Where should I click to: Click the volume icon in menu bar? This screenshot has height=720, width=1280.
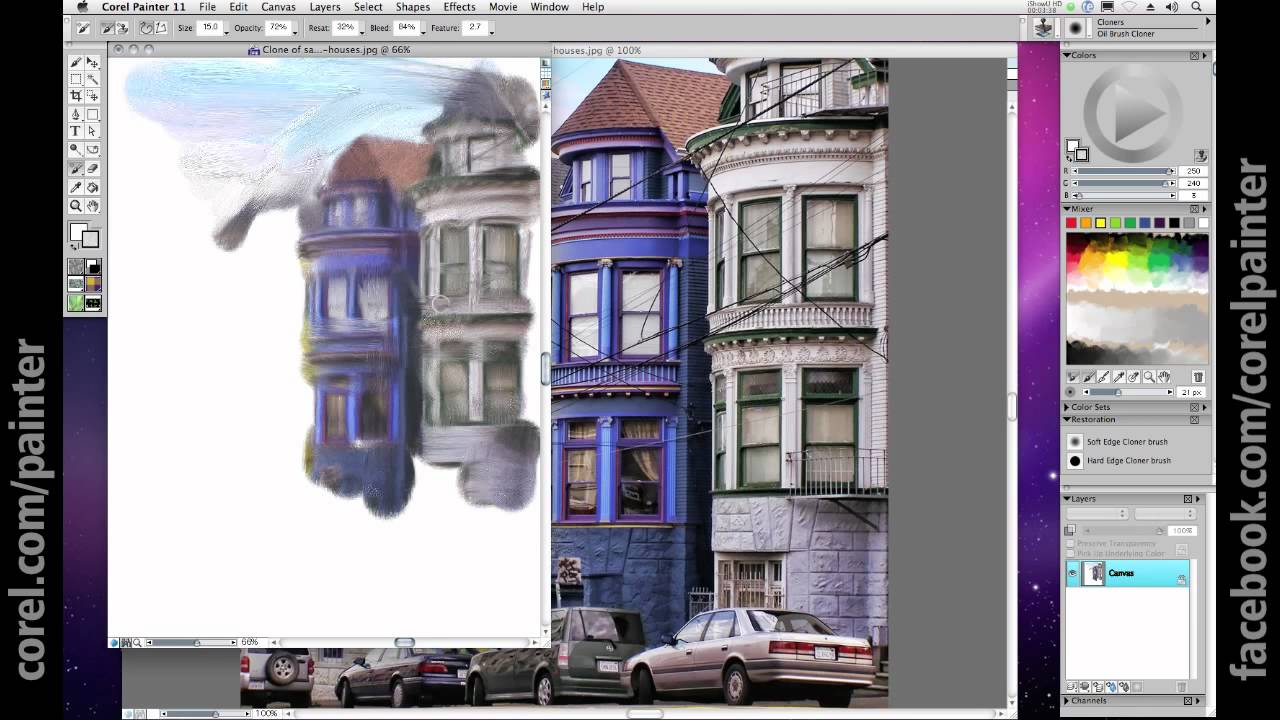coord(1172,7)
